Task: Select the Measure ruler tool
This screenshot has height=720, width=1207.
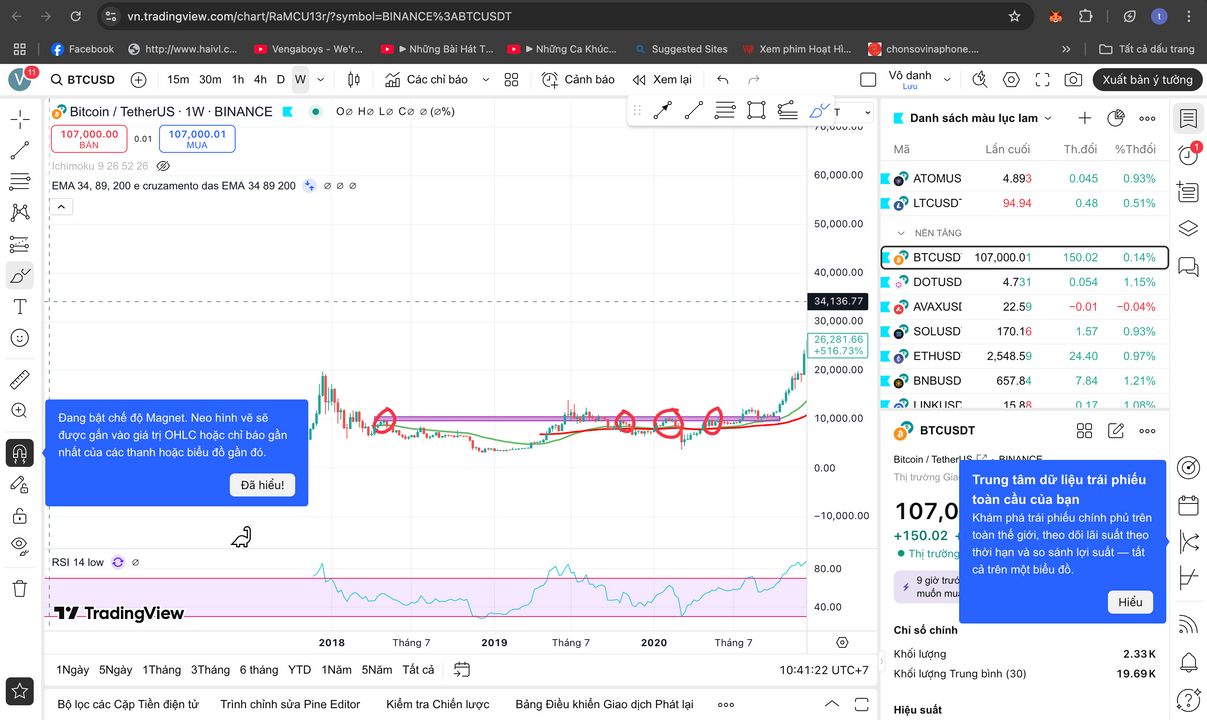Action: [x=20, y=379]
